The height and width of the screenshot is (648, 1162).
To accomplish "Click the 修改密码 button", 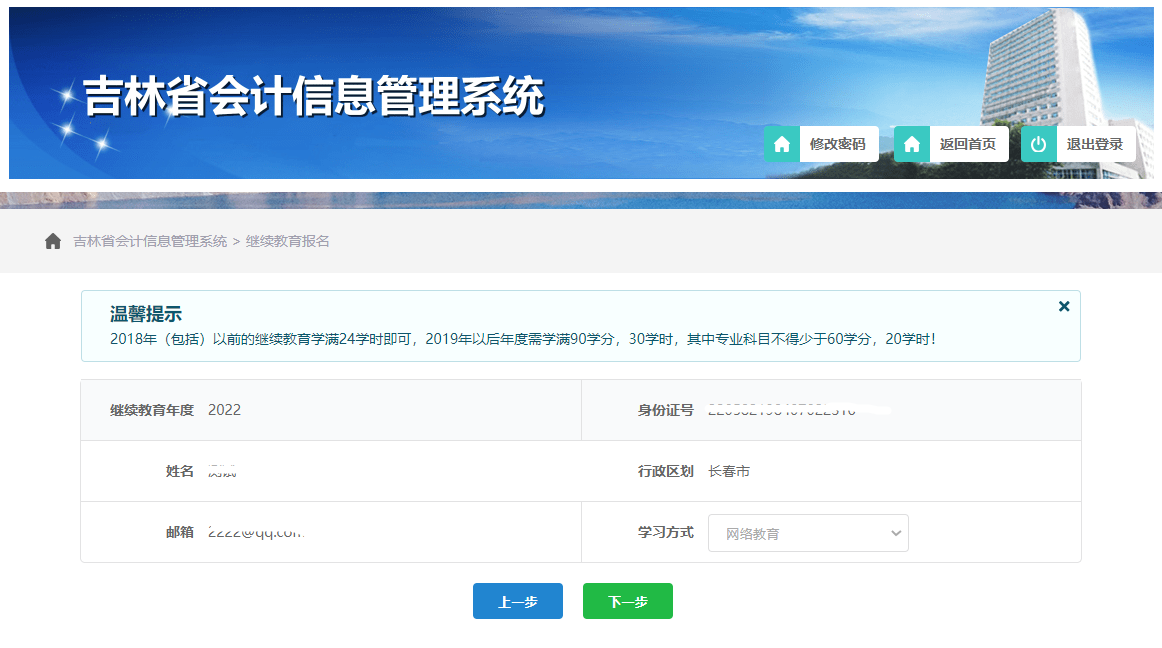I will [838, 144].
